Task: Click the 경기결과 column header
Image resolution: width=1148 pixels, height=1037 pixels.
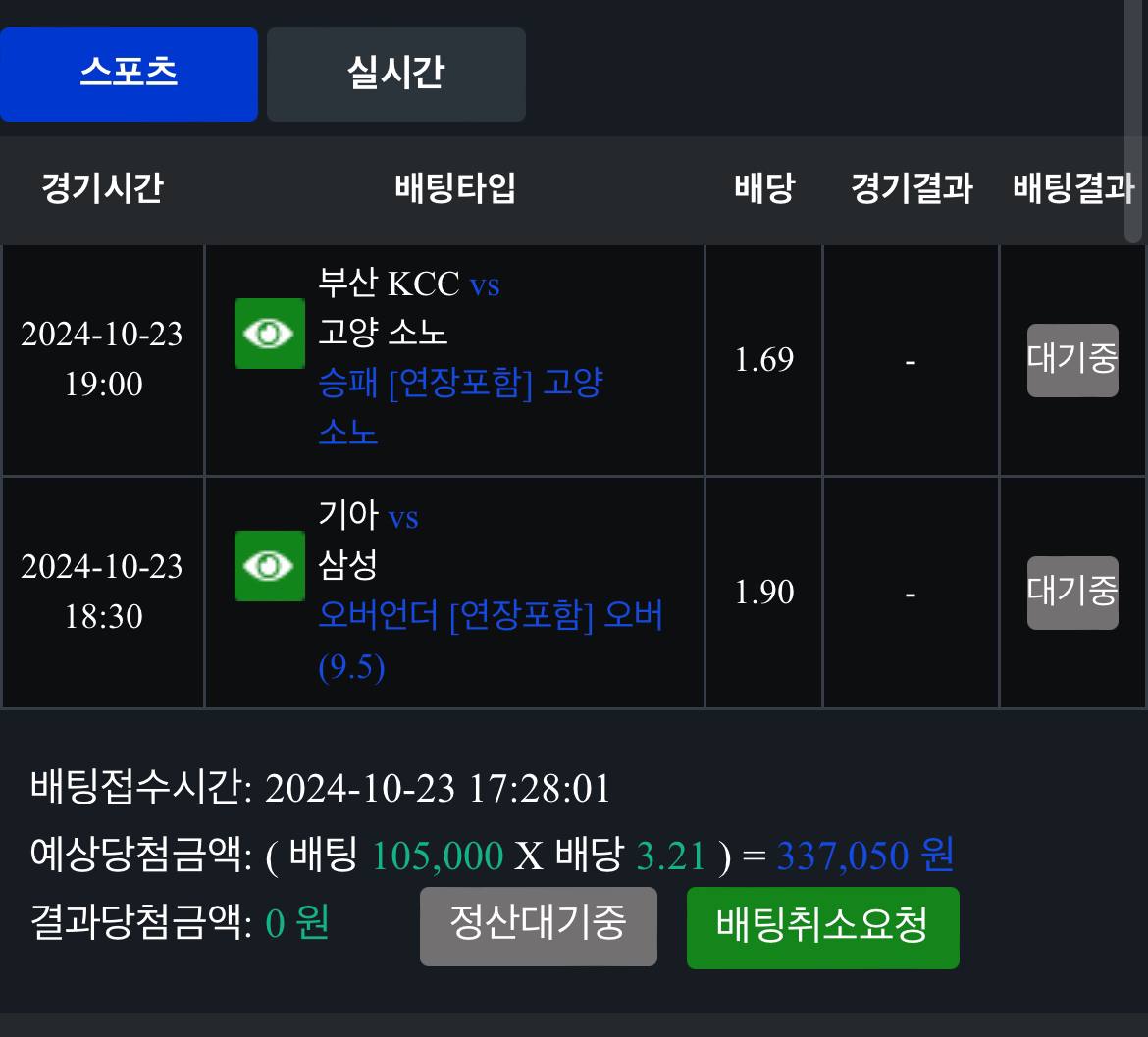Action: point(911,188)
